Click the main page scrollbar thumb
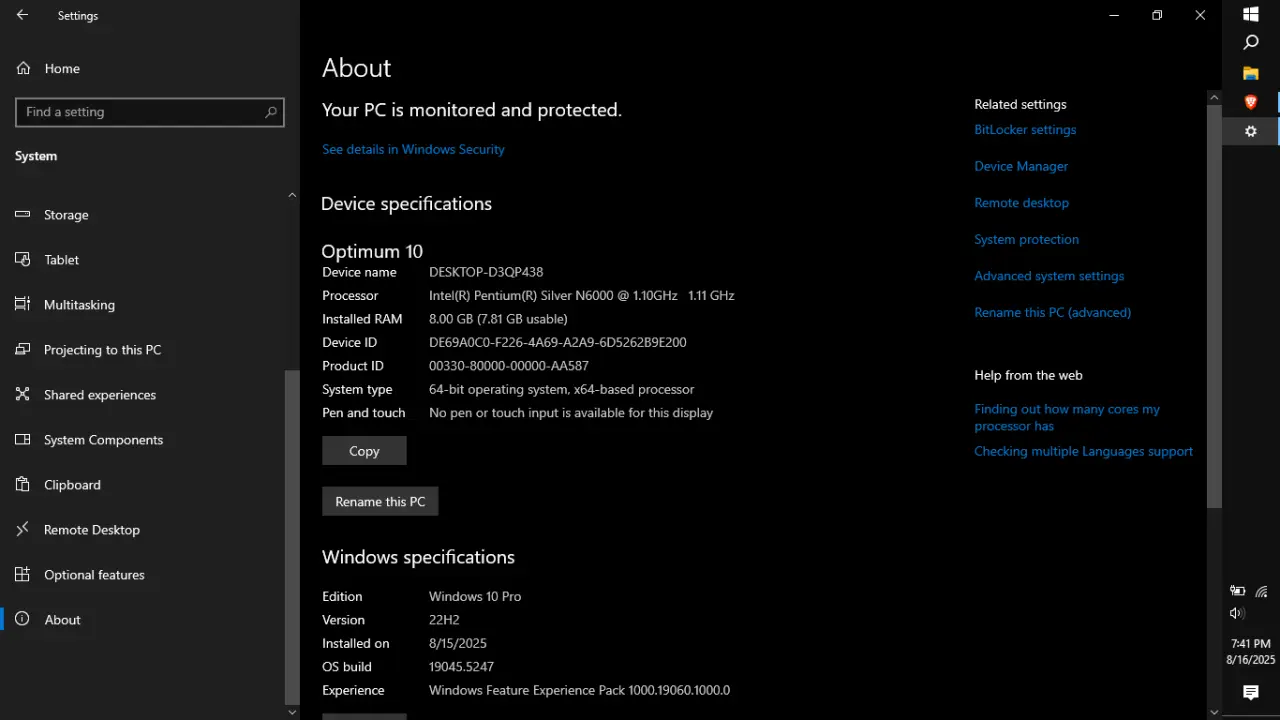The height and width of the screenshot is (720, 1280). [1215, 306]
